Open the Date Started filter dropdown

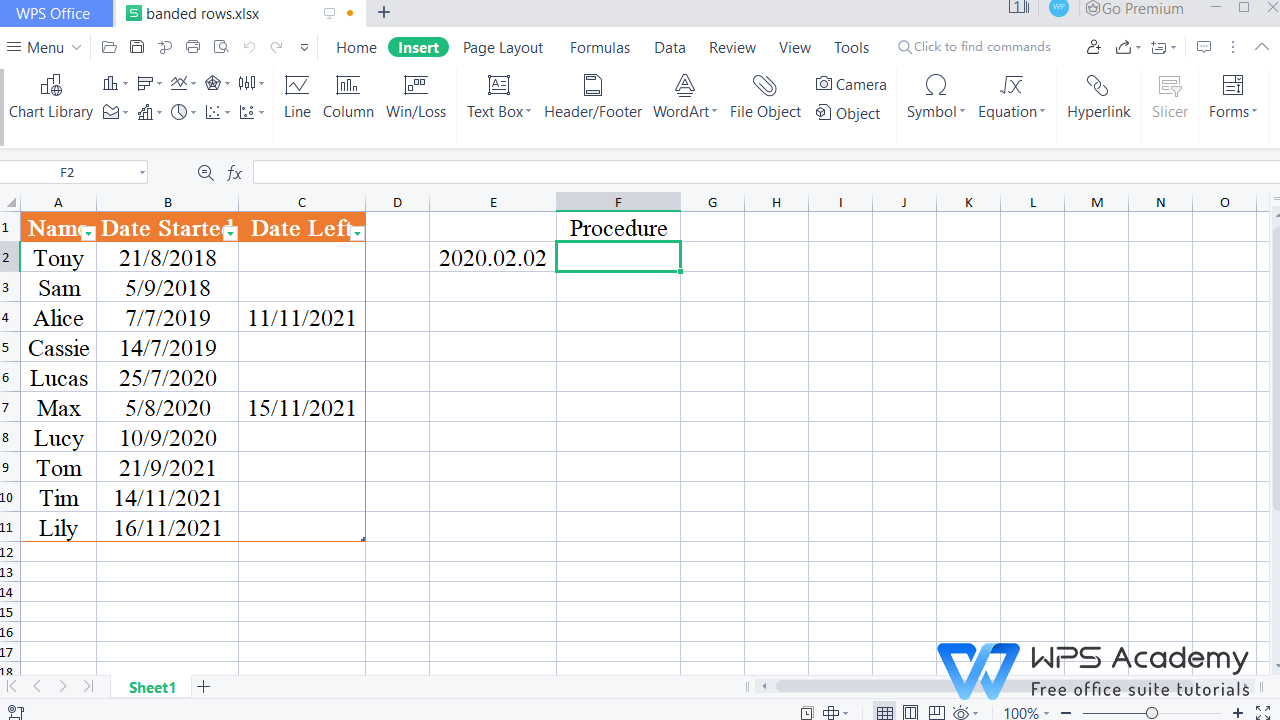click(231, 233)
